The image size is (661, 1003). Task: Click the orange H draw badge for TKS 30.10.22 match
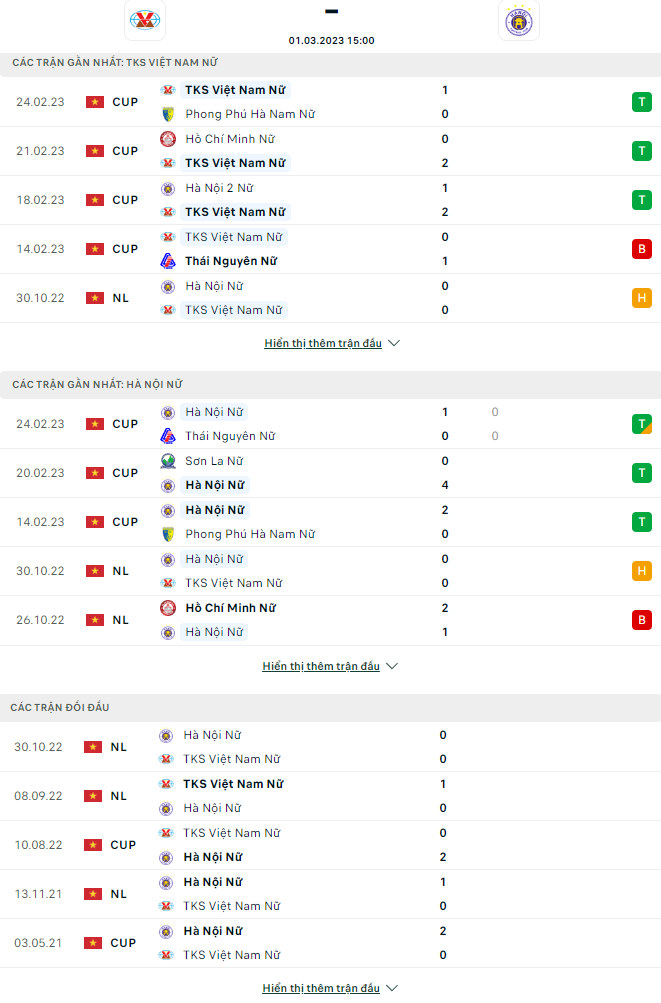point(641,298)
